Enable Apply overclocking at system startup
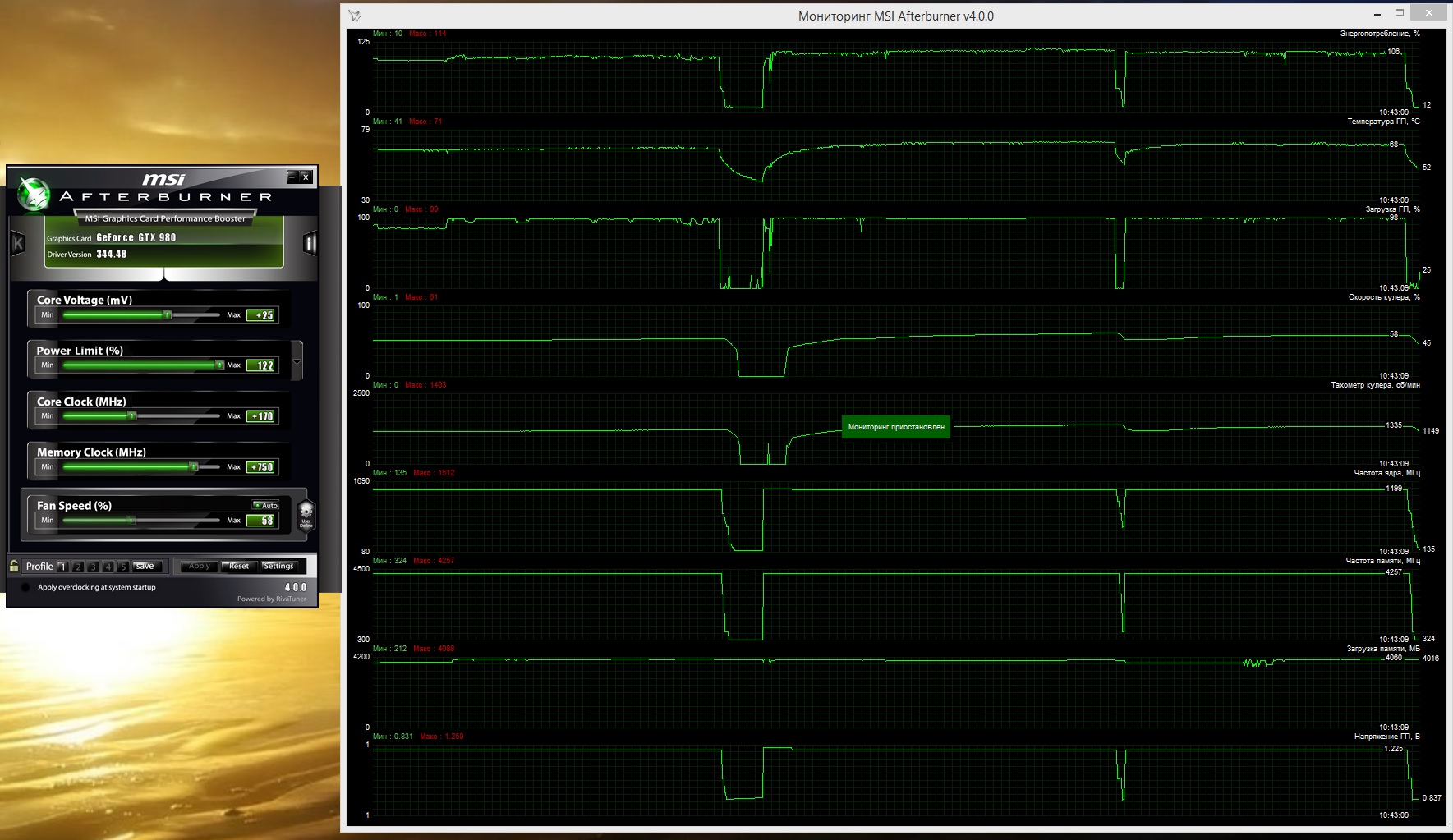 coord(25,587)
